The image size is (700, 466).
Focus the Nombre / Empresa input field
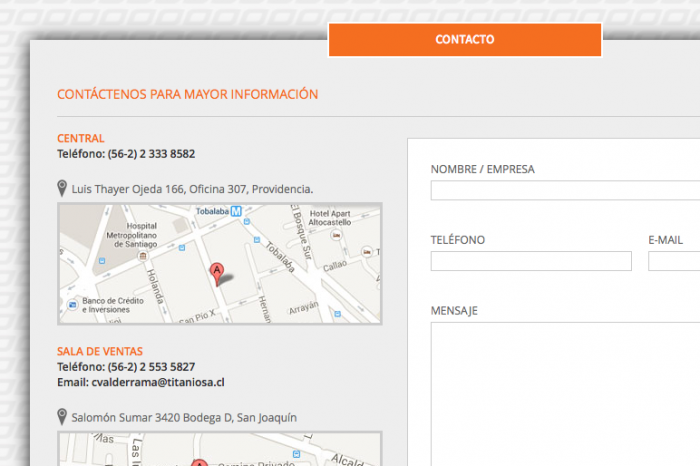tap(565, 191)
